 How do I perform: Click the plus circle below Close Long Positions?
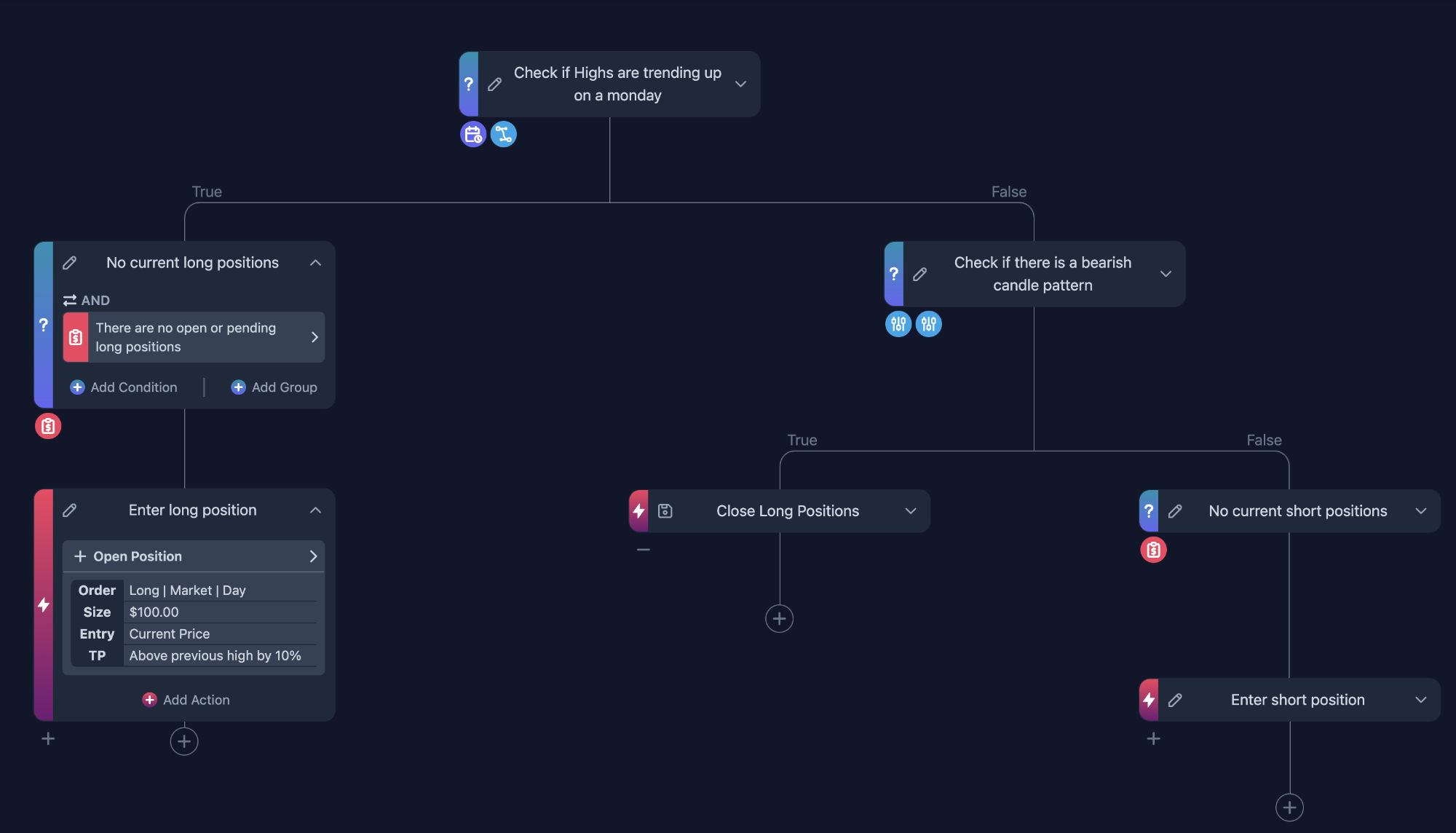click(x=779, y=618)
